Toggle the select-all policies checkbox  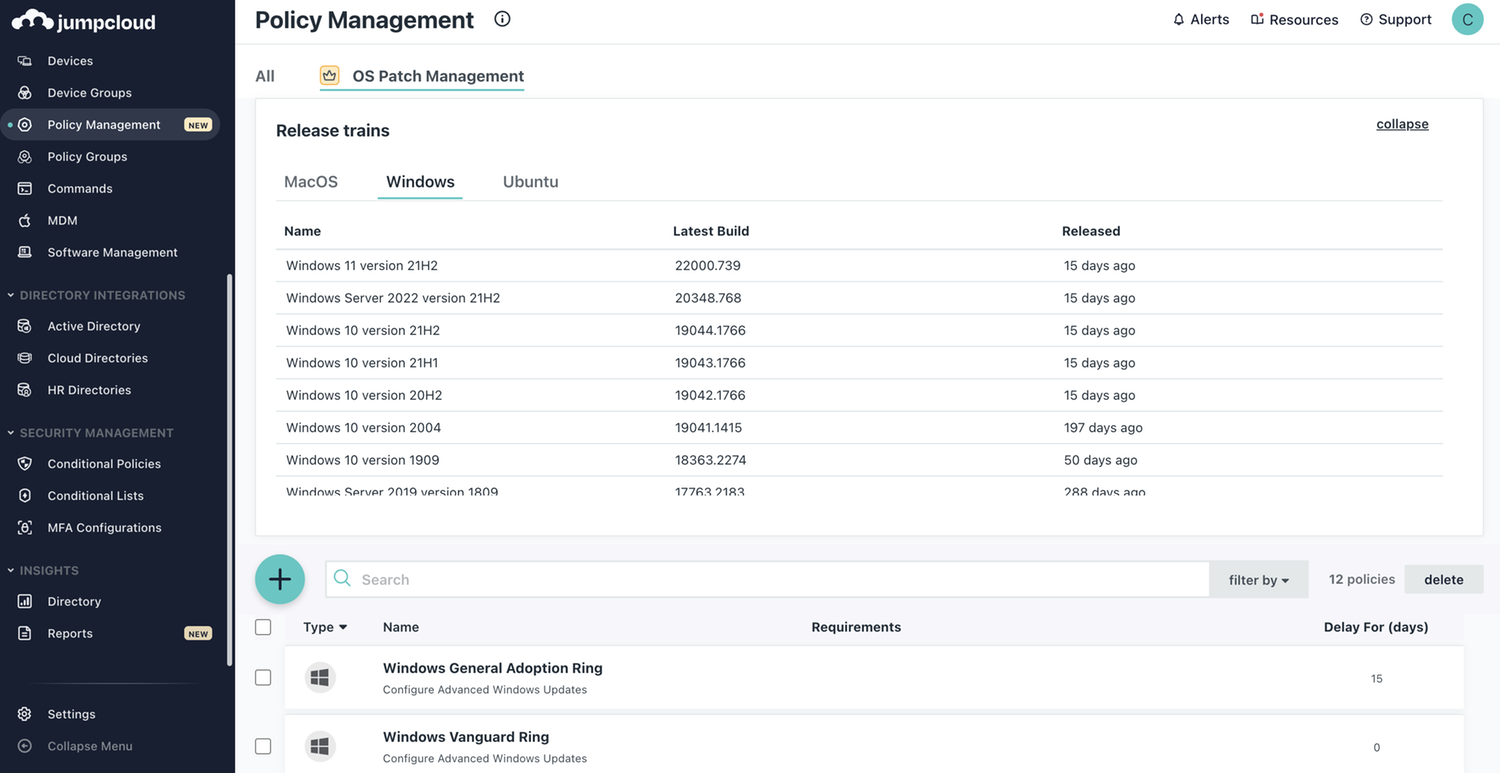(x=263, y=627)
